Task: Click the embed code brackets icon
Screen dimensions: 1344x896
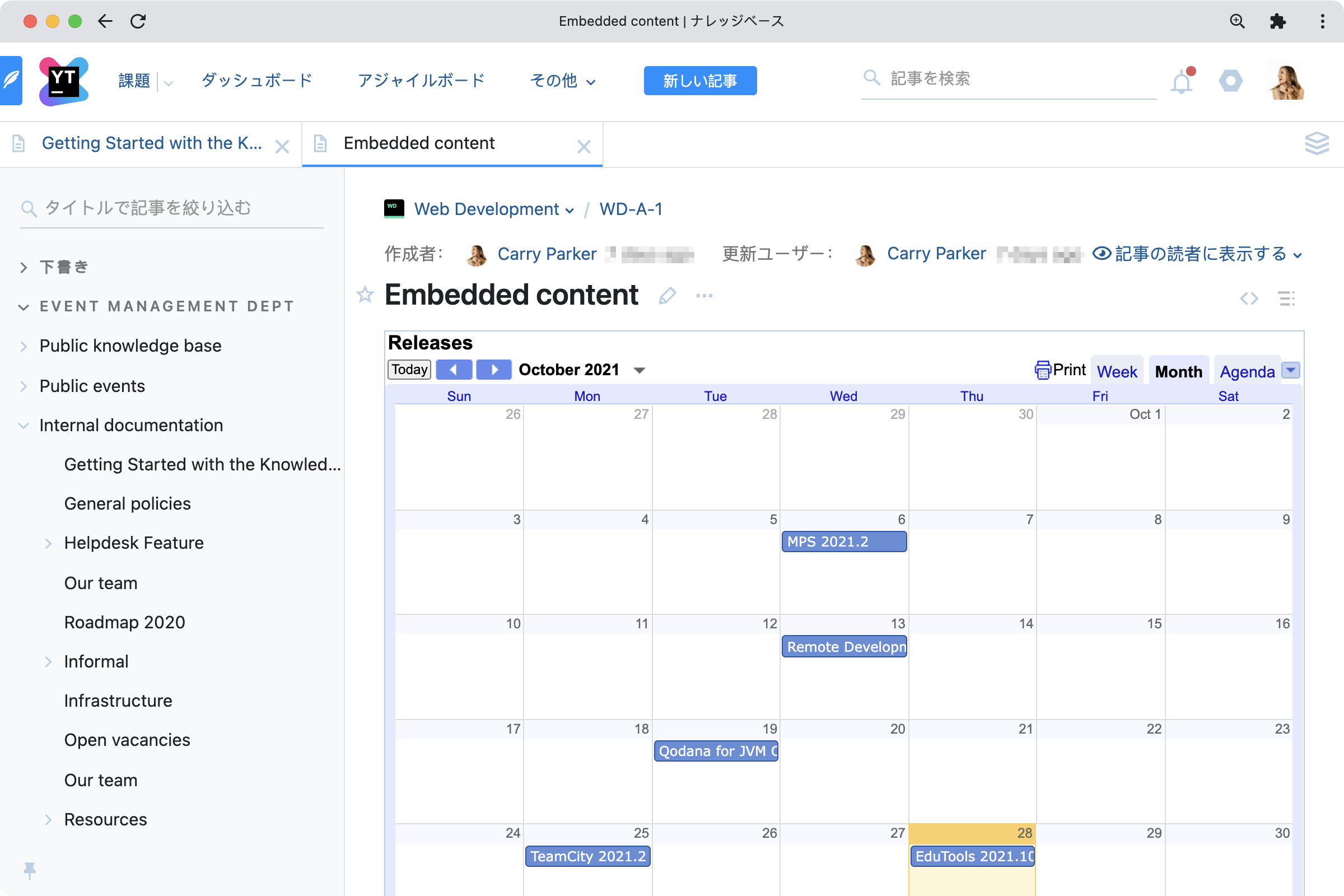Action: click(x=1249, y=298)
